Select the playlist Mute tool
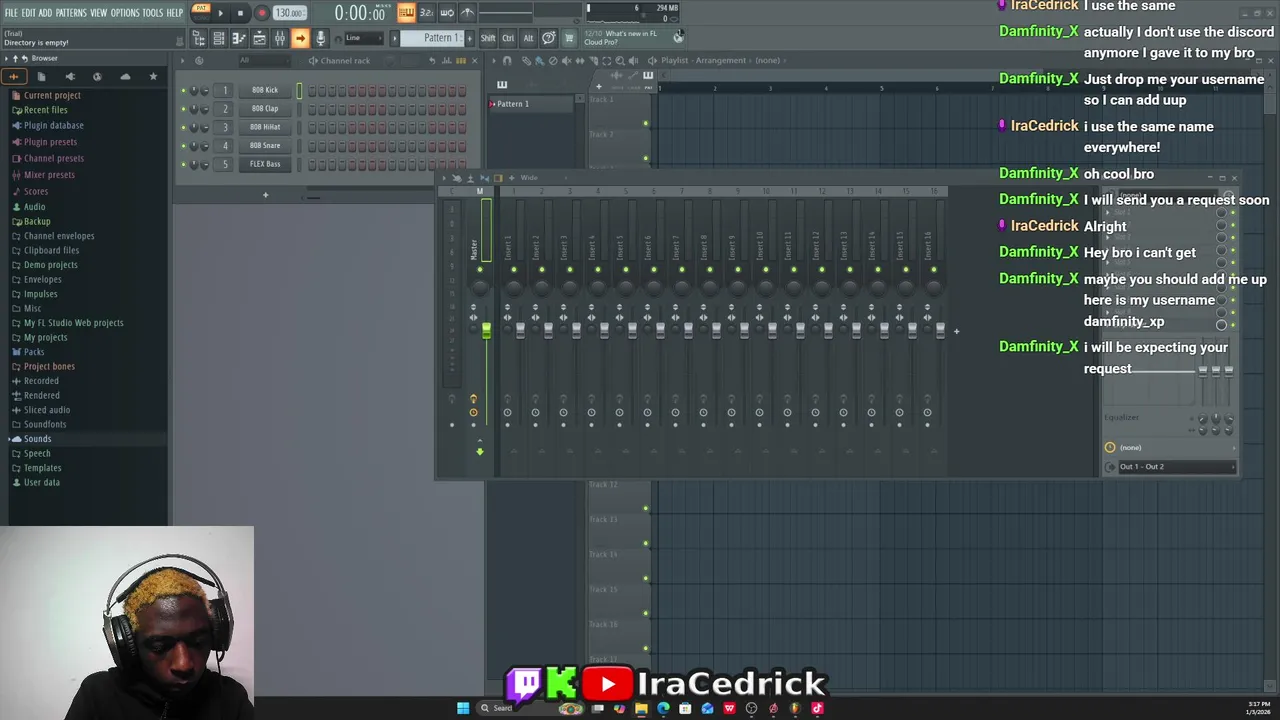This screenshot has width=1280, height=720. pos(566,61)
